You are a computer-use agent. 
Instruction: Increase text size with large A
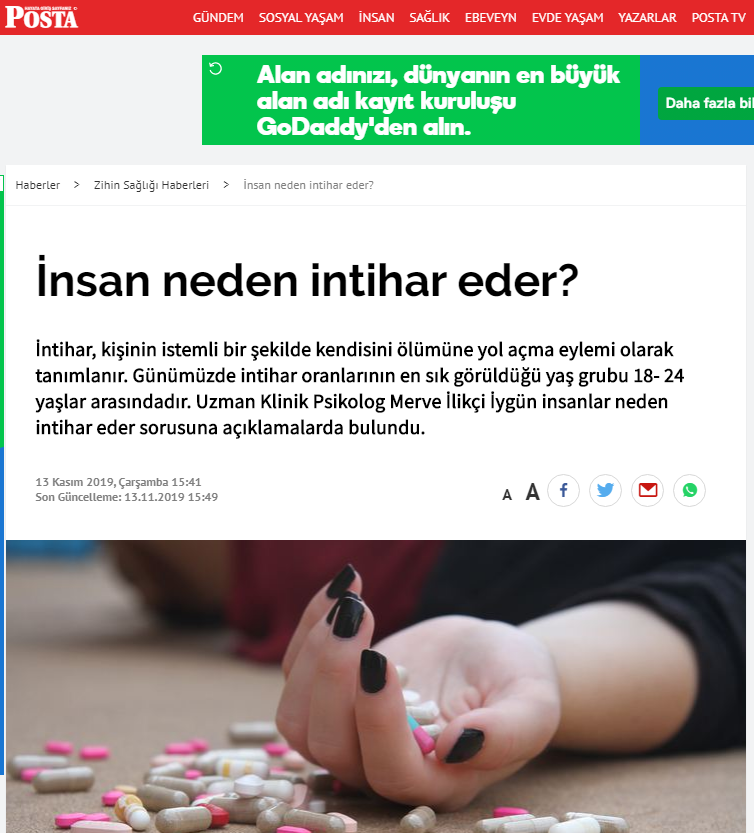532,492
